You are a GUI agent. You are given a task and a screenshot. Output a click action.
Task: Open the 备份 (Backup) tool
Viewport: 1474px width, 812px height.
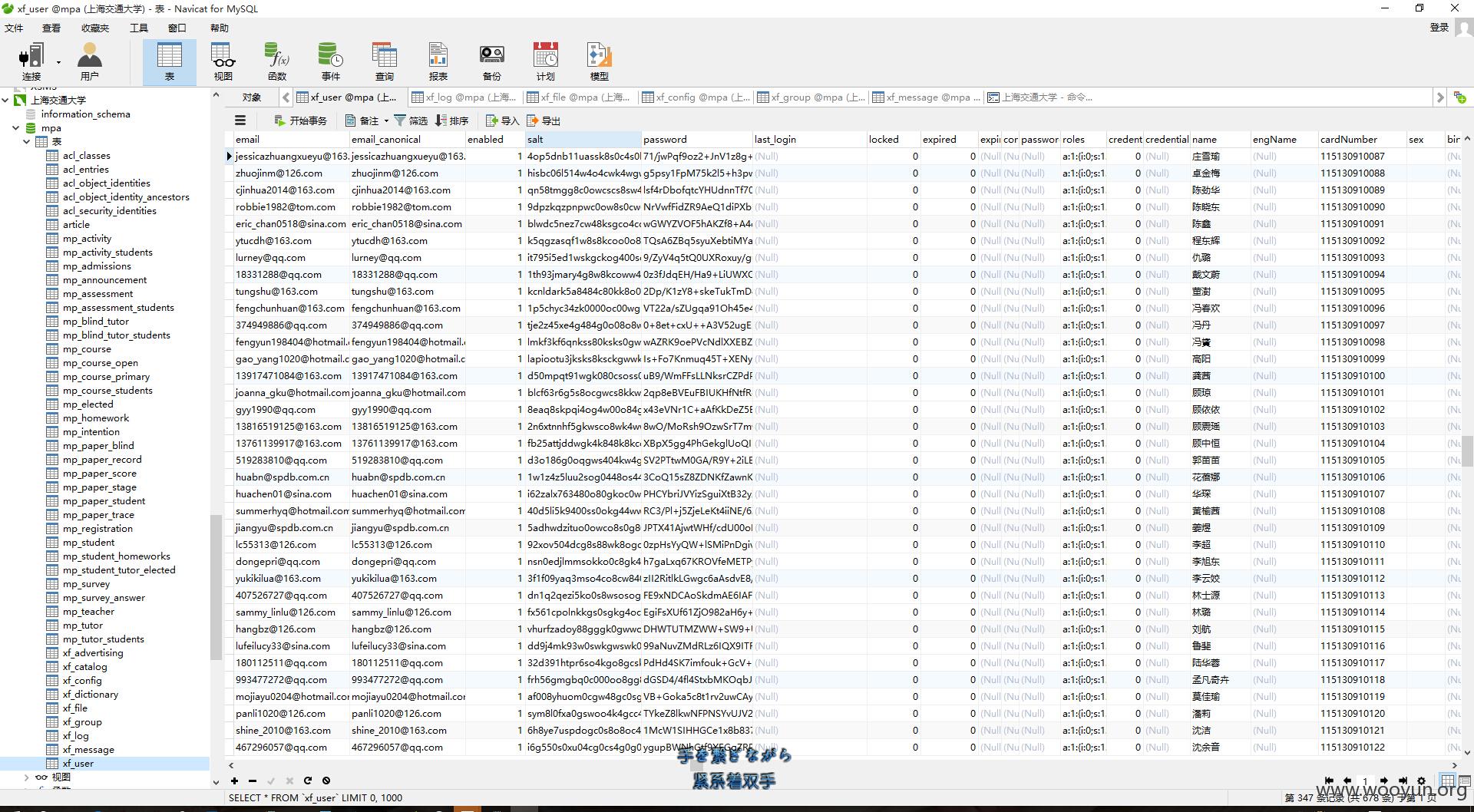[x=492, y=61]
